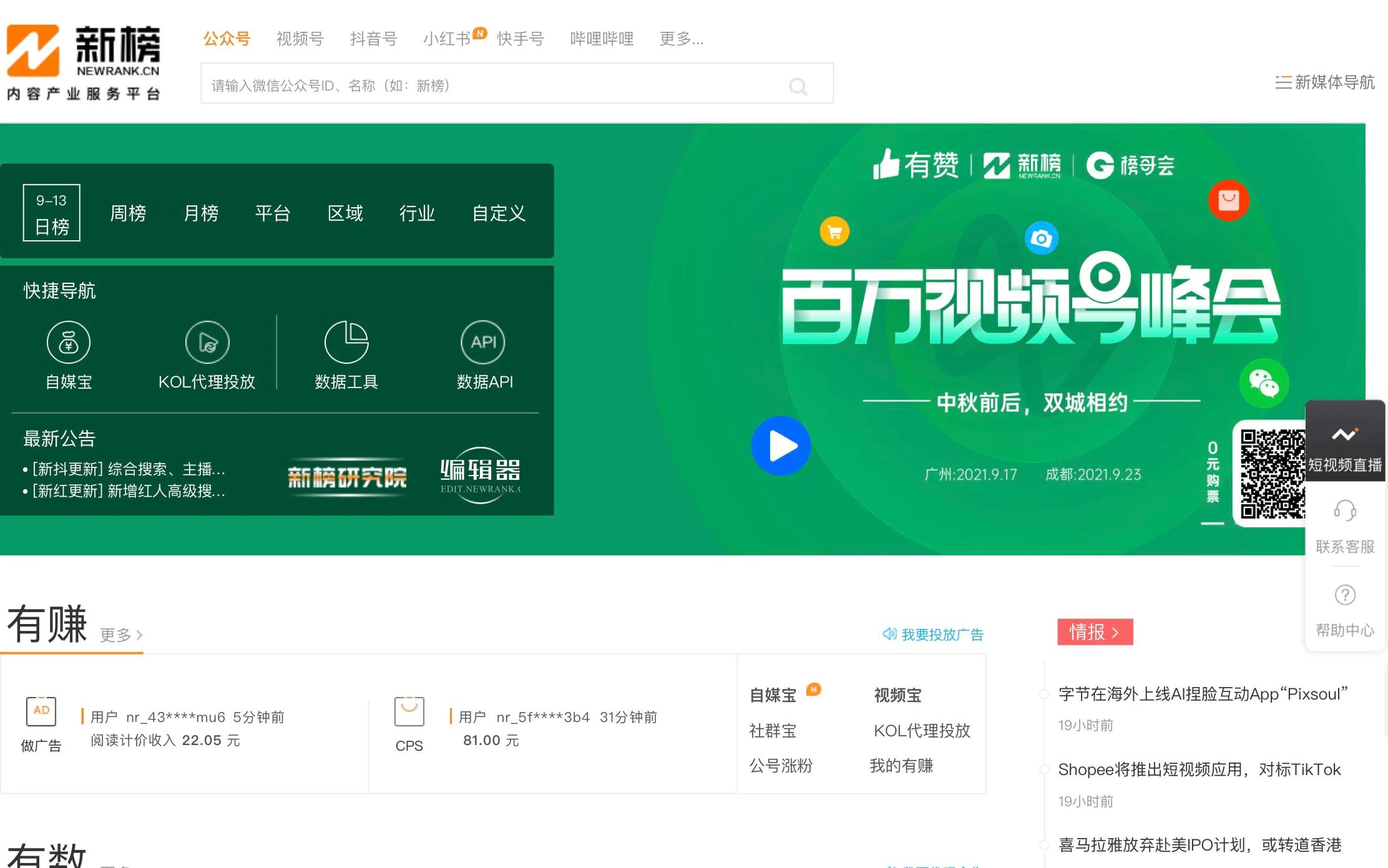
Task: Select the KOL代理投放 cursor icon
Action: 207,342
